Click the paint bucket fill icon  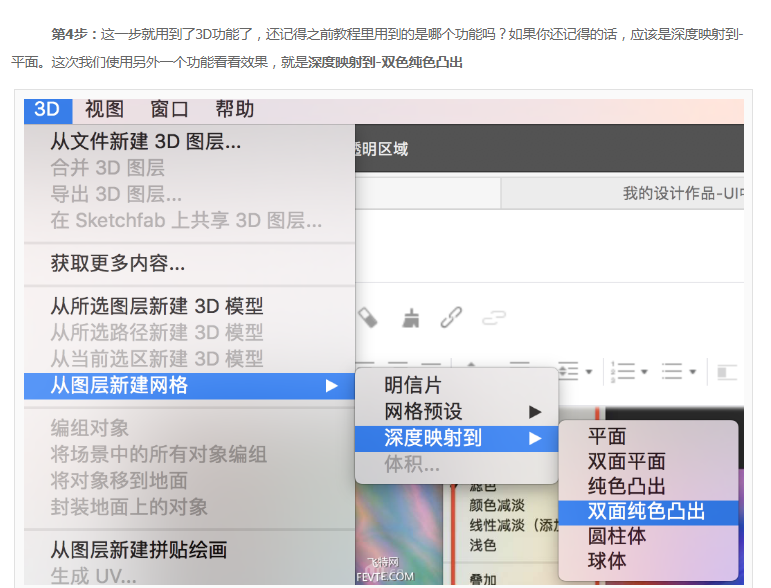click(368, 318)
